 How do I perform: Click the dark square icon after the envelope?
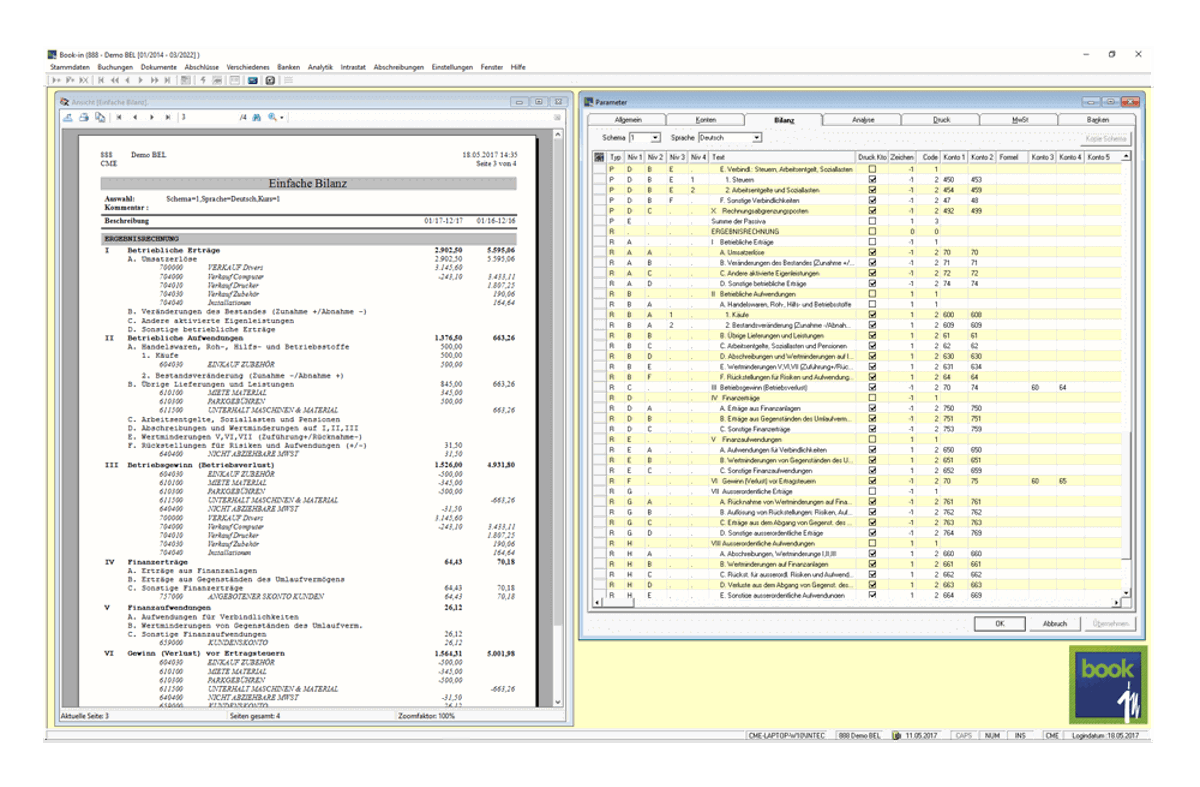pos(270,80)
